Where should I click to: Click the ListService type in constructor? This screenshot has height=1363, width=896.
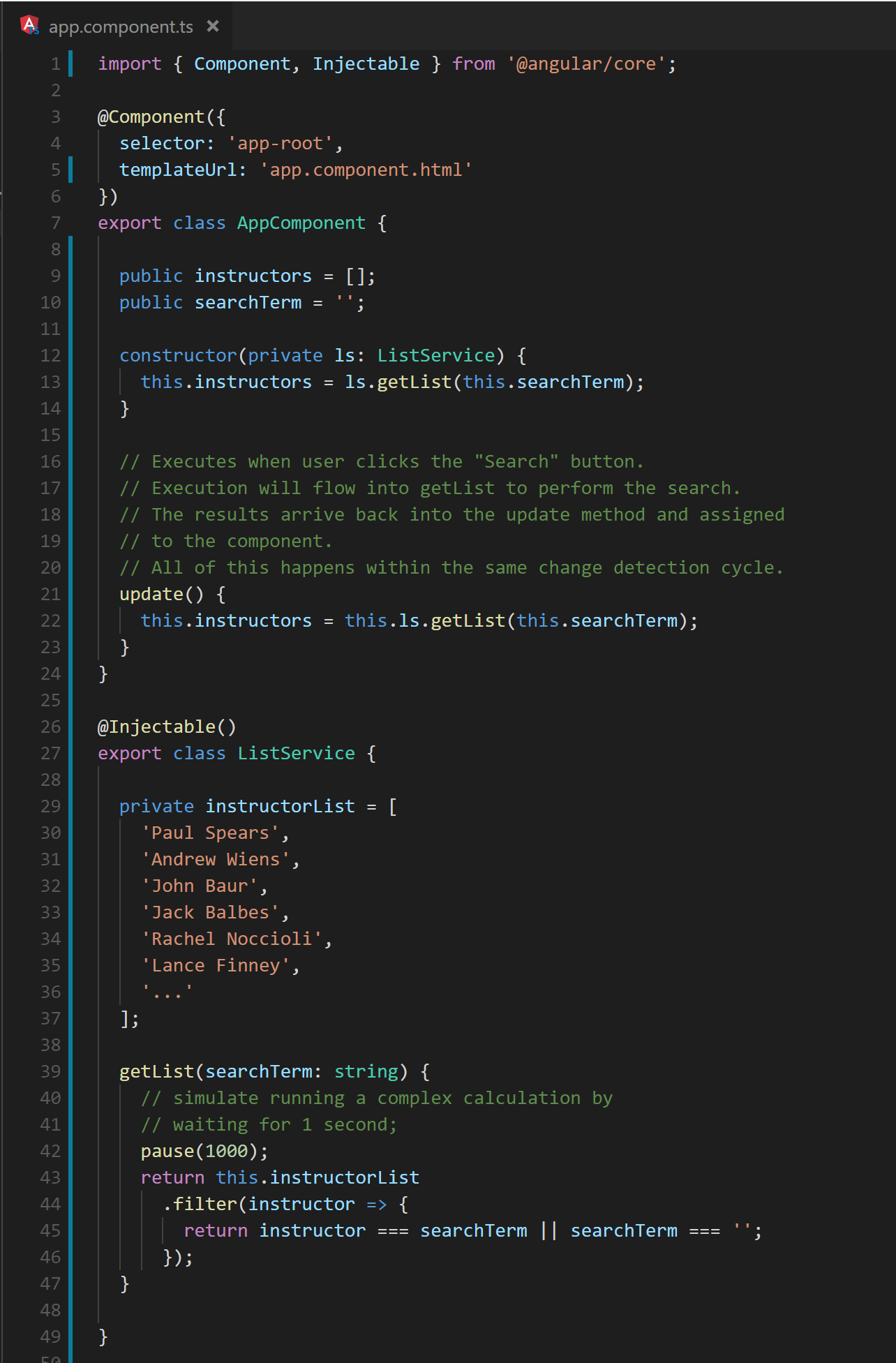click(x=436, y=355)
